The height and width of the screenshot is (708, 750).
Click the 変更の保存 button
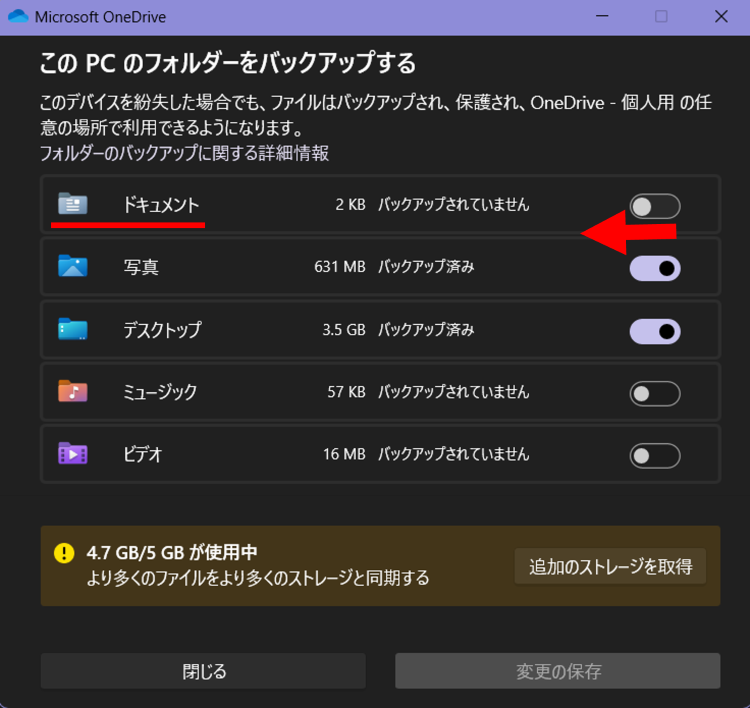pos(558,671)
